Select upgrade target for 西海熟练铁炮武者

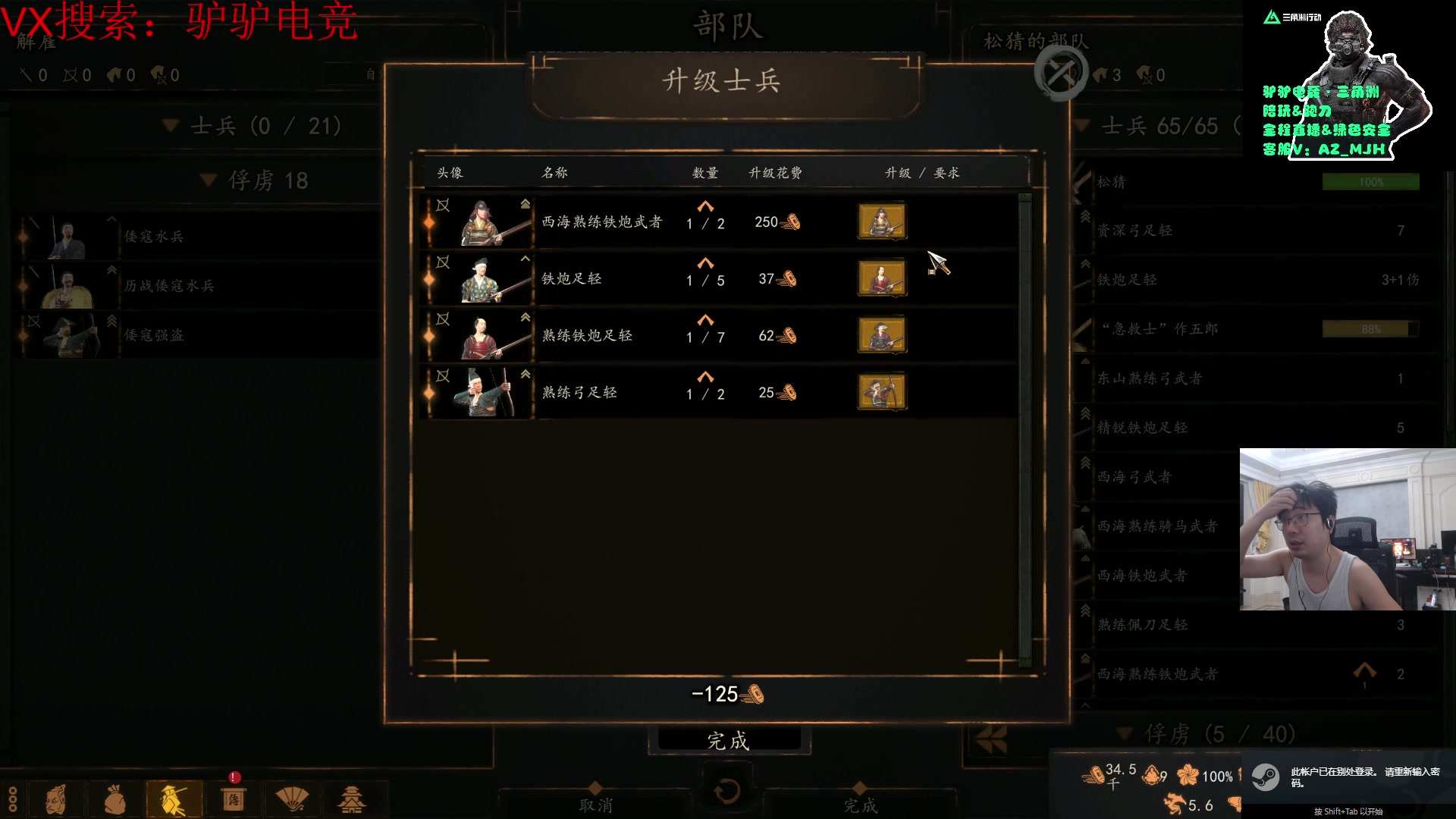coord(881,221)
